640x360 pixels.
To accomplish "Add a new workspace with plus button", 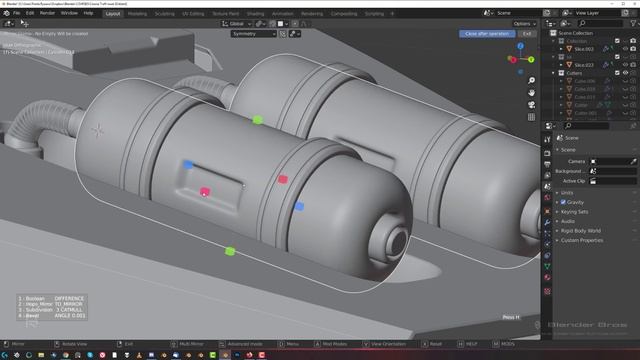I will click(x=392, y=13).
